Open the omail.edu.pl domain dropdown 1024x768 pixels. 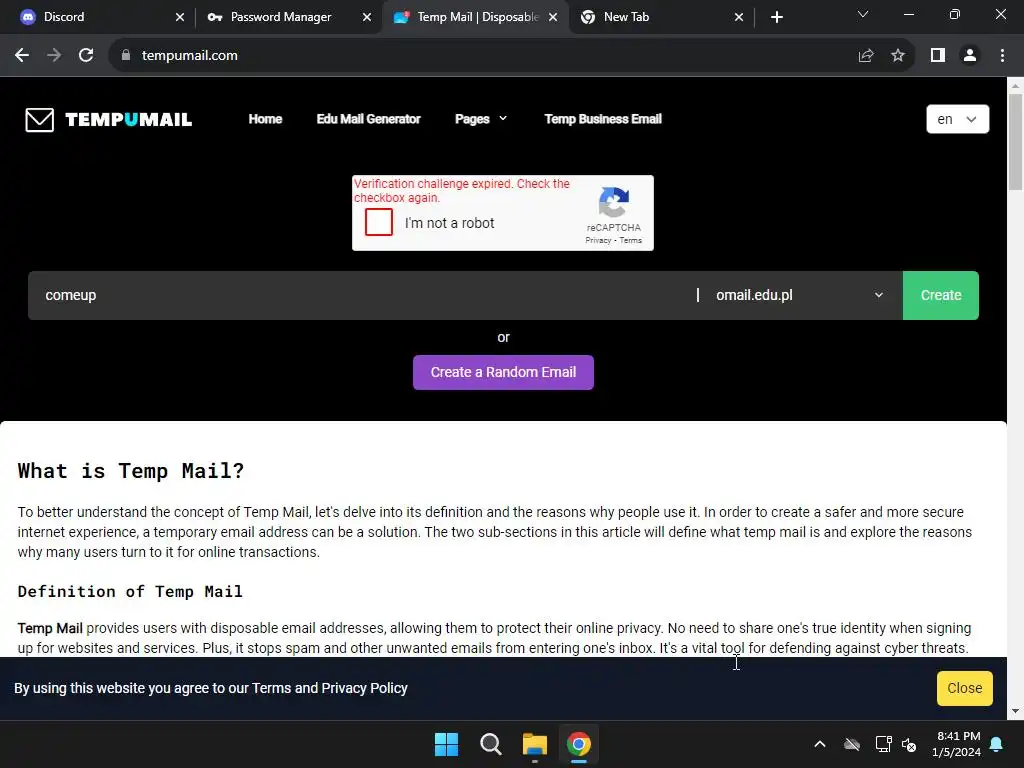click(x=799, y=295)
